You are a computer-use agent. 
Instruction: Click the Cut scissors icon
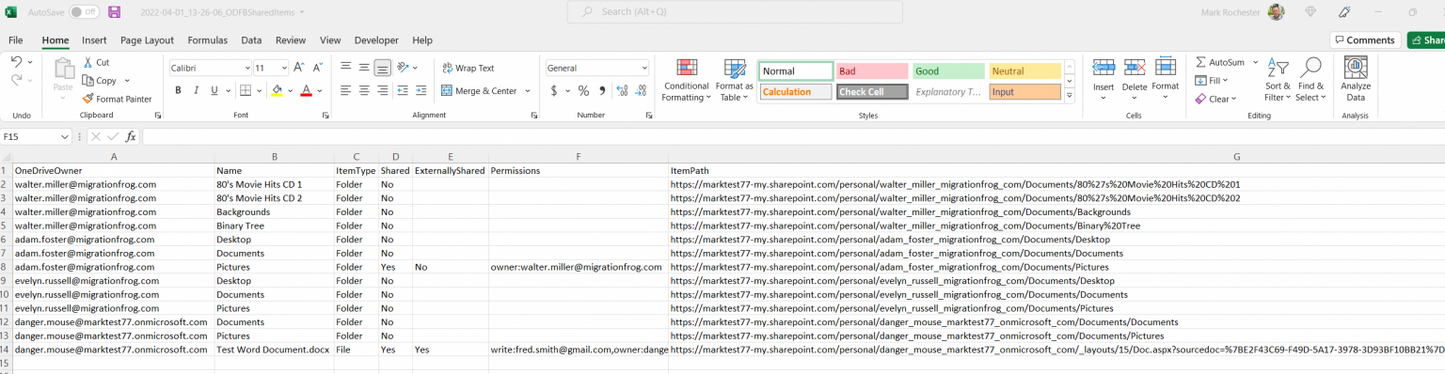click(x=88, y=62)
